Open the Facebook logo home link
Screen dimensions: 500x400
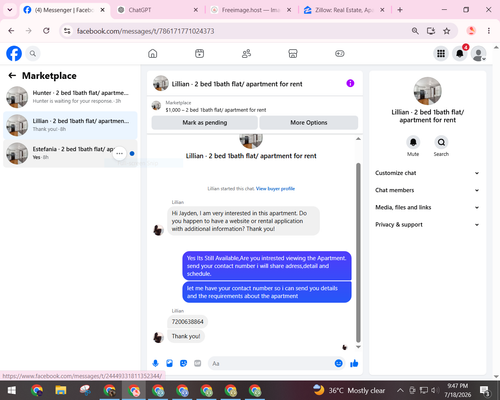[x=14, y=53]
